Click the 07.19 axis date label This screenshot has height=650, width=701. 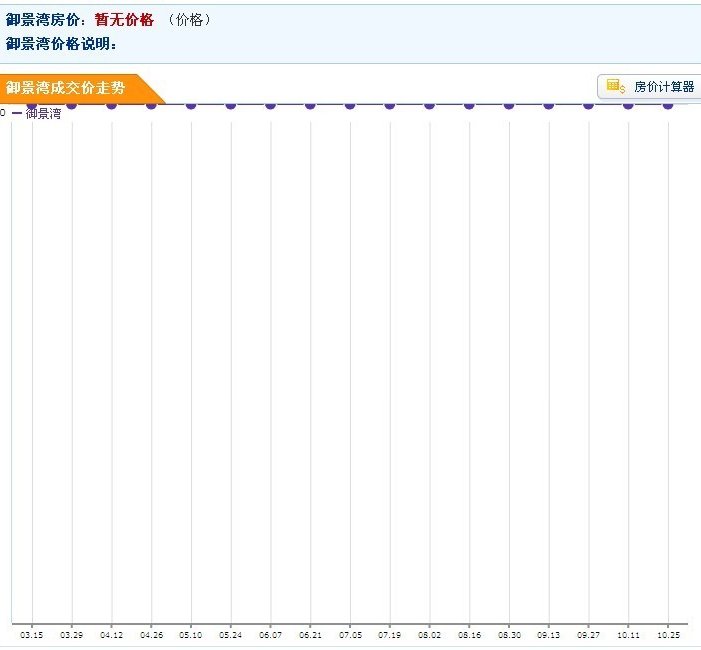tap(390, 635)
